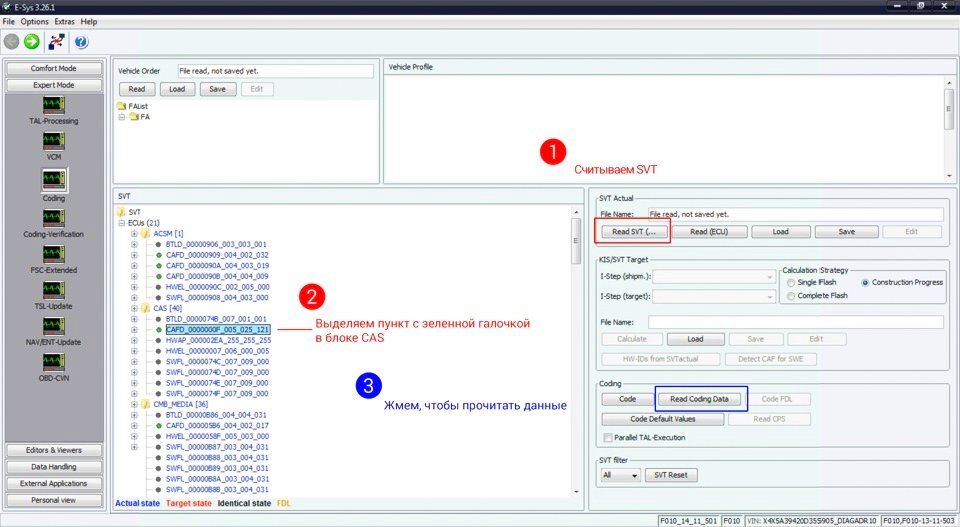Expand the ACSM [1] tree node
This screenshot has width=960, height=527.
[134, 233]
